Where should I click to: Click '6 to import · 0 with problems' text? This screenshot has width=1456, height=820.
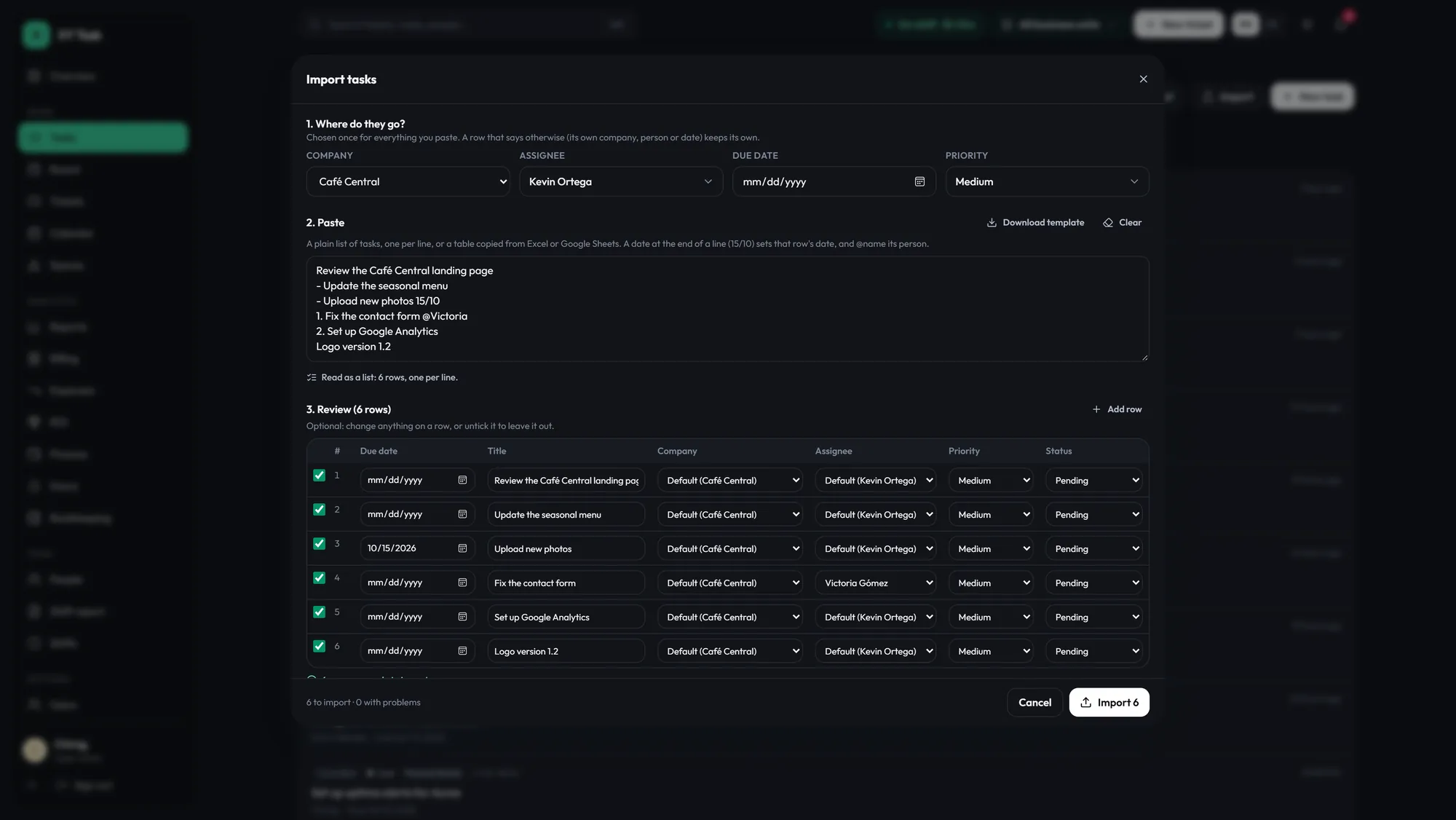click(363, 703)
